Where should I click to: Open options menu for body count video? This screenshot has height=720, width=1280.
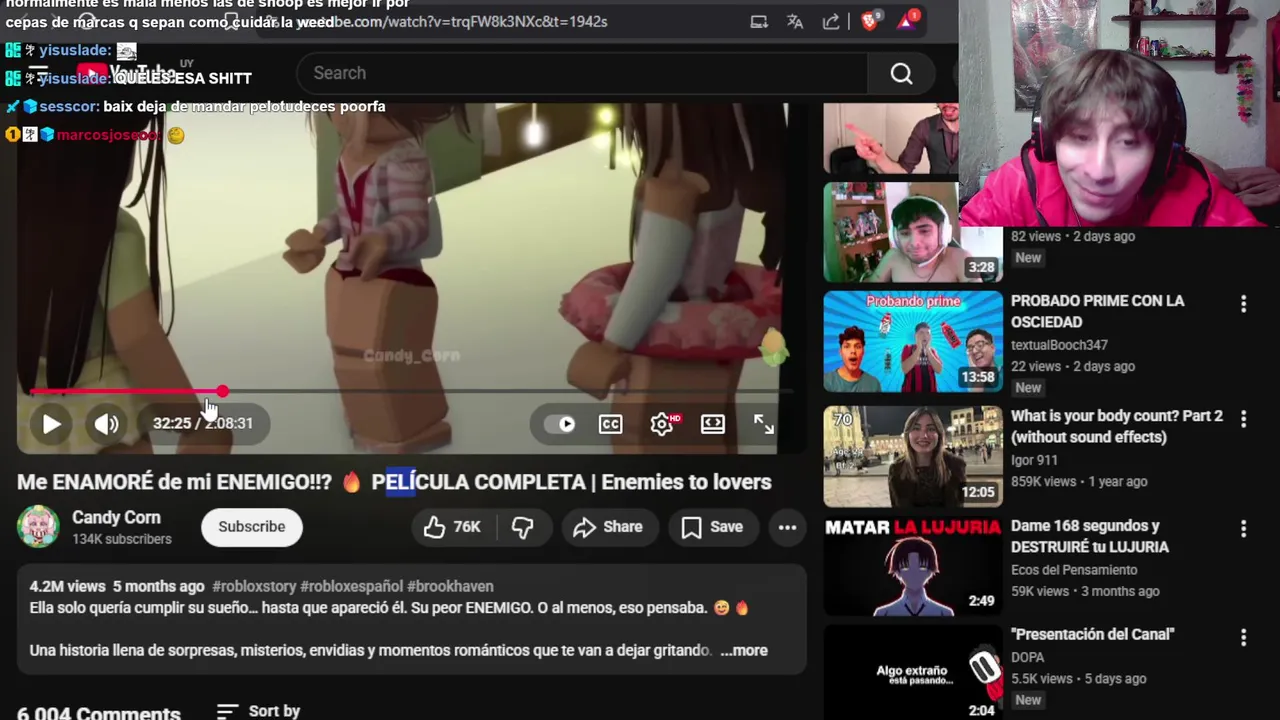(1243, 419)
